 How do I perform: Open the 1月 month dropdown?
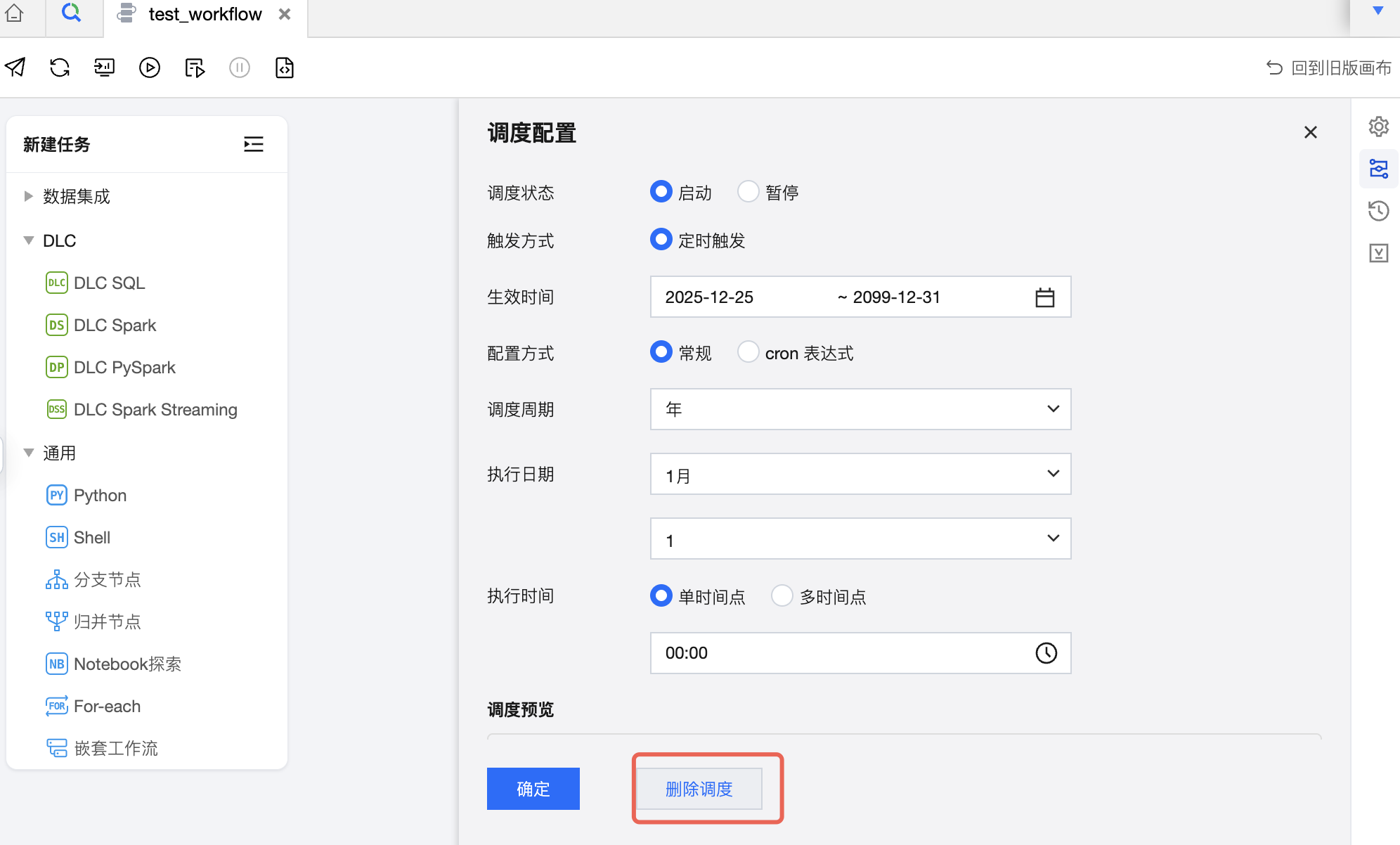860,474
